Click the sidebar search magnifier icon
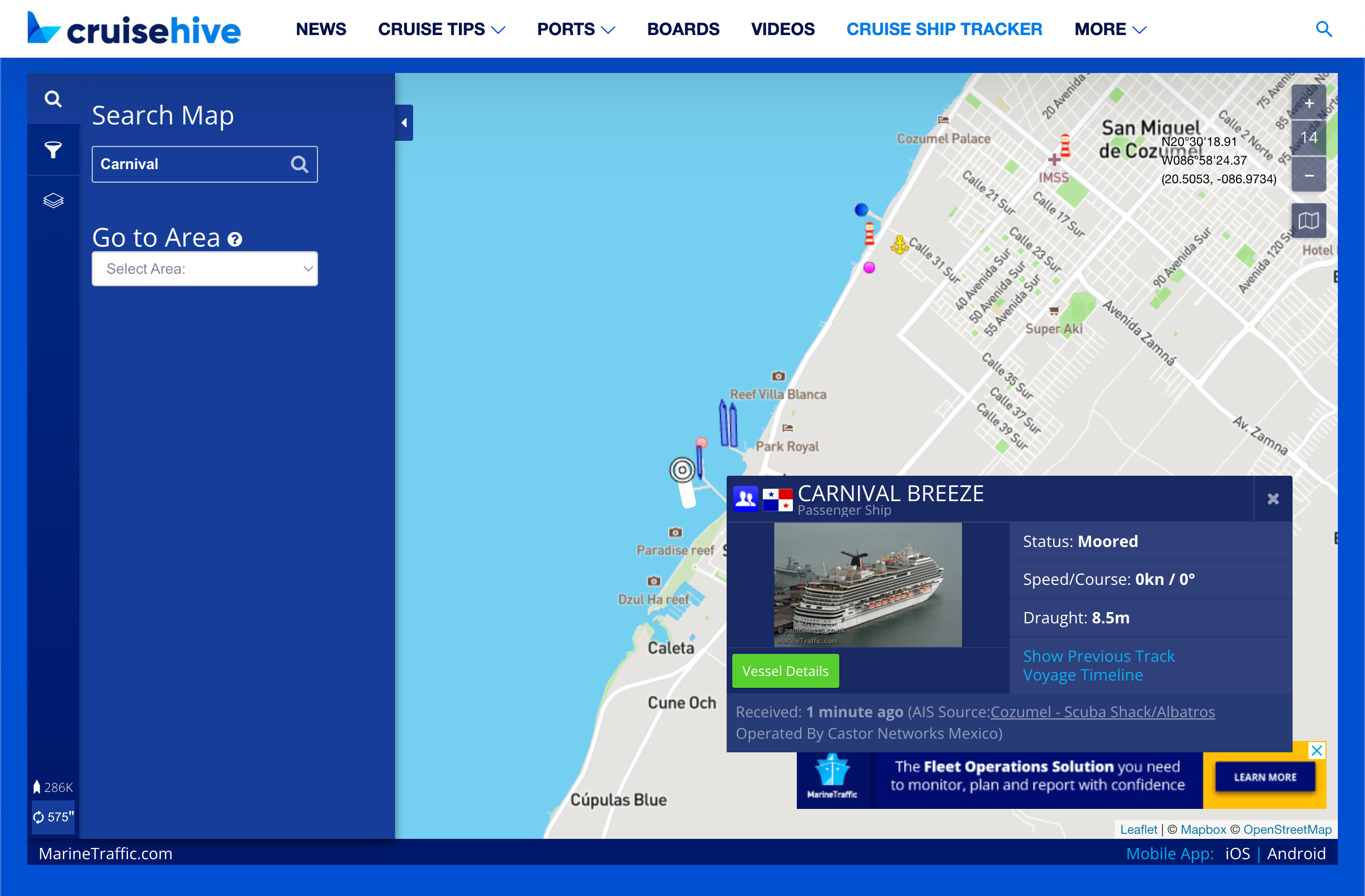The height and width of the screenshot is (896, 1365). tap(53, 99)
